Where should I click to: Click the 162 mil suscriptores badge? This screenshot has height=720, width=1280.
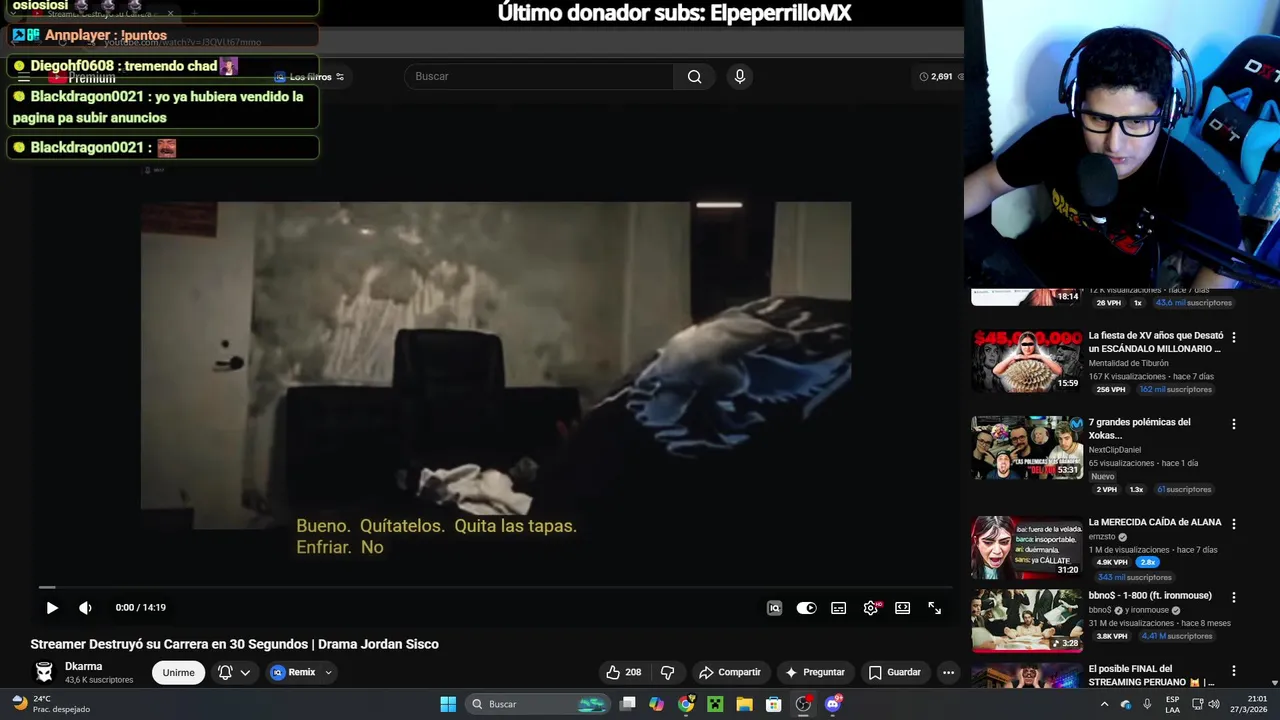(x=1175, y=389)
